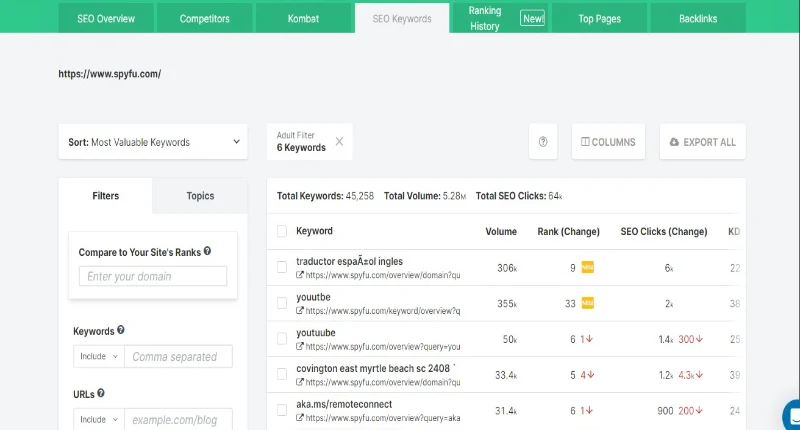Open the Sort Most Valuable Keywords dropdown
800x430 pixels.
pos(153,142)
